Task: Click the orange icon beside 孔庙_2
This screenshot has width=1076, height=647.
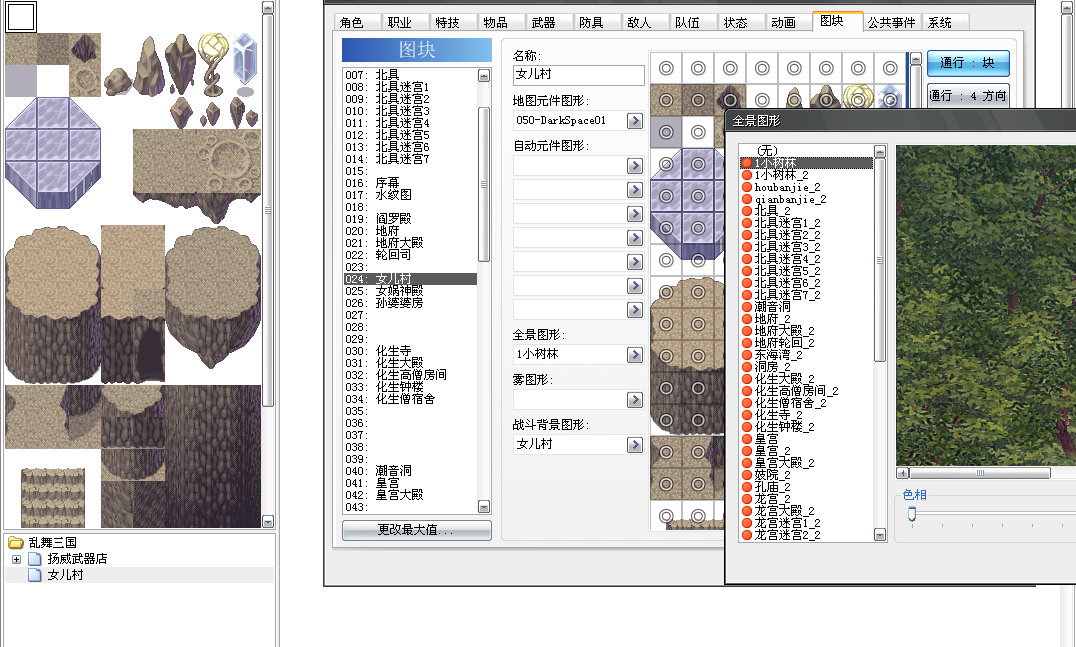Action: coord(747,486)
